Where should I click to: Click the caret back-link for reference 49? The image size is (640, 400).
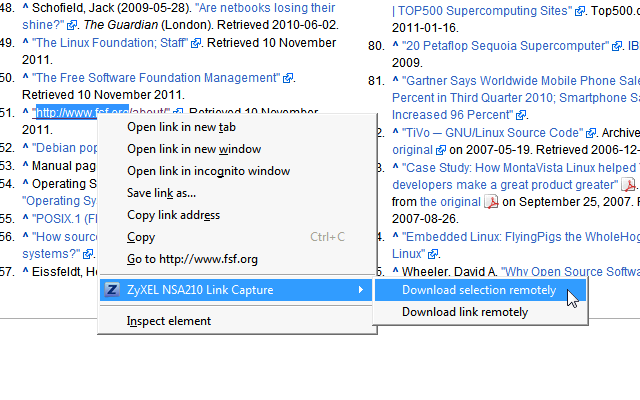click(25, 42)
